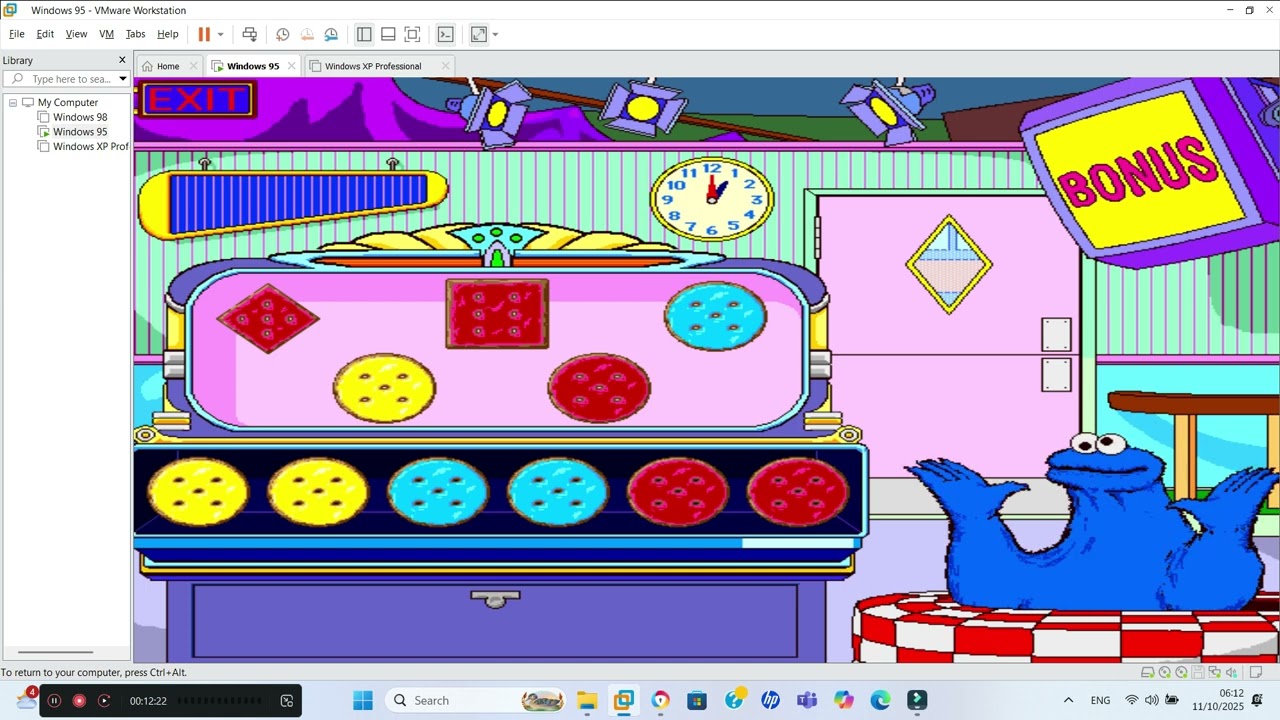
Task: Open the Edit menu
Action: click(45, 34)
